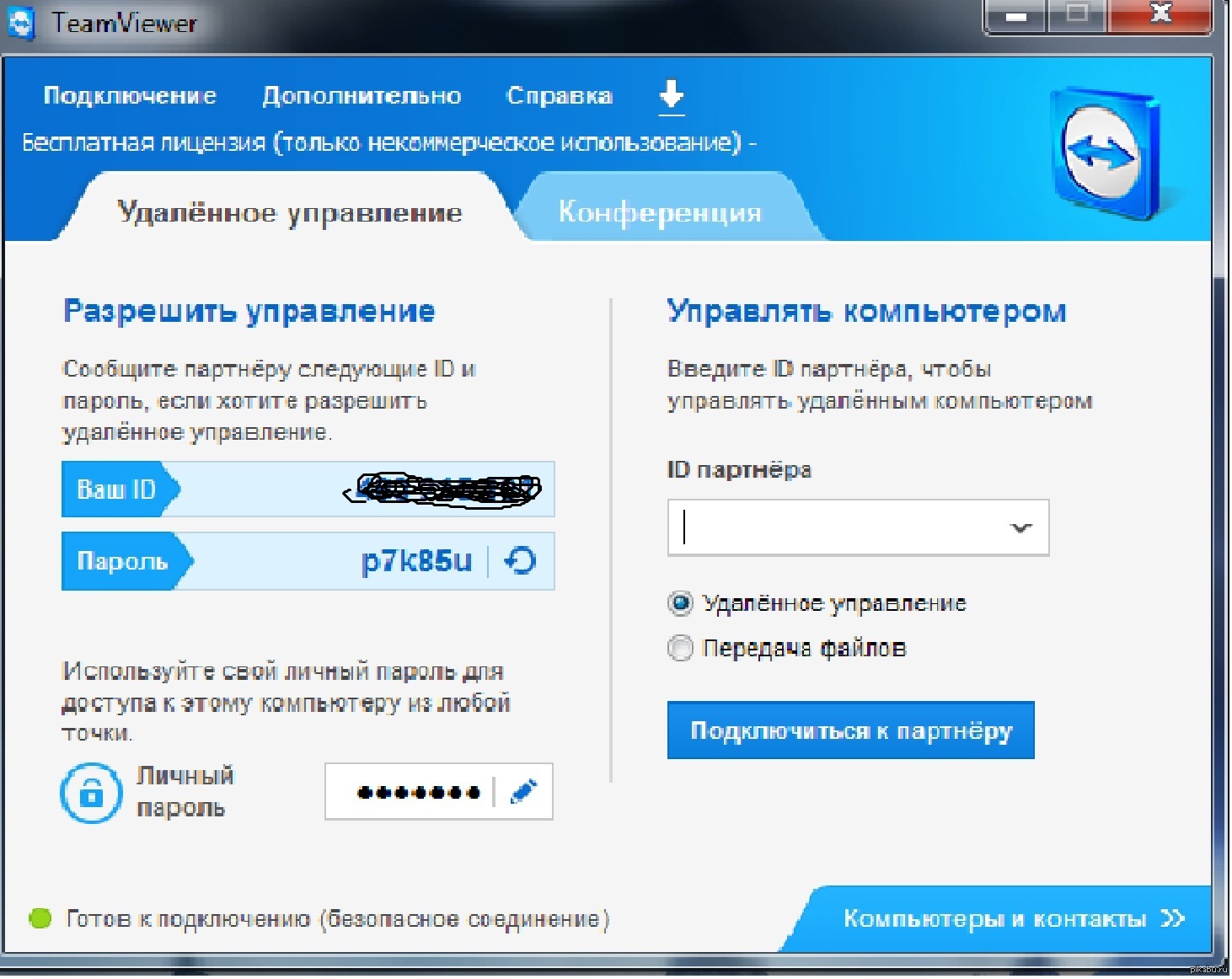
Task: Click the Разрешить управление heading
Action: (x=249, y=311)
